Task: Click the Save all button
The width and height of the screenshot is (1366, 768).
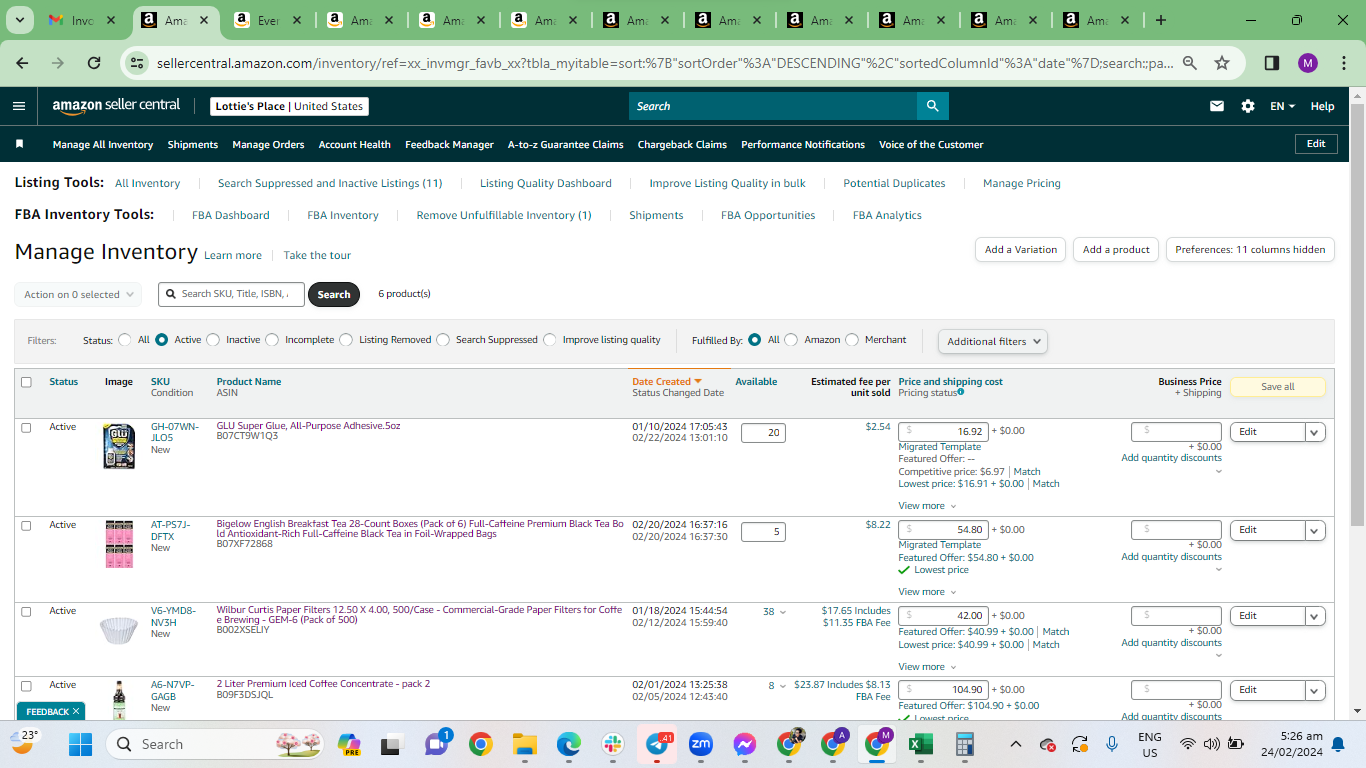Action: pos(1278,387)
